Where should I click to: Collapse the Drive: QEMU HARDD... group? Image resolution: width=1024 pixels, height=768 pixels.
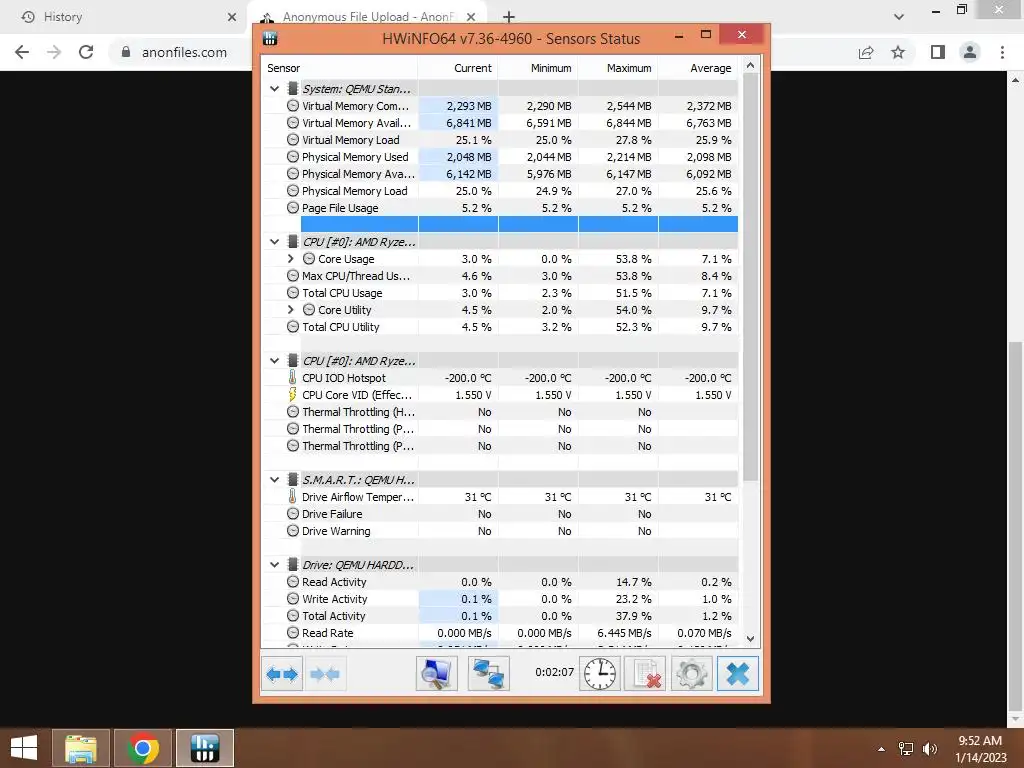click(274, 564)
